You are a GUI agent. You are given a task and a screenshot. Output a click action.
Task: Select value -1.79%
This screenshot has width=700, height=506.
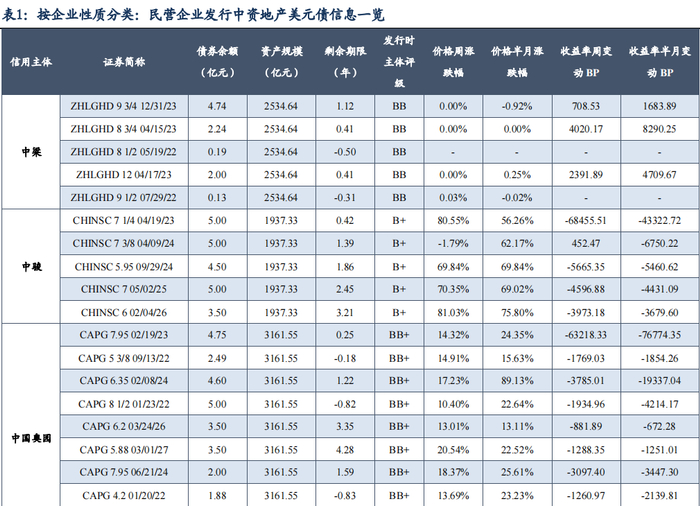pyautogui.click(x=453, y=243)
